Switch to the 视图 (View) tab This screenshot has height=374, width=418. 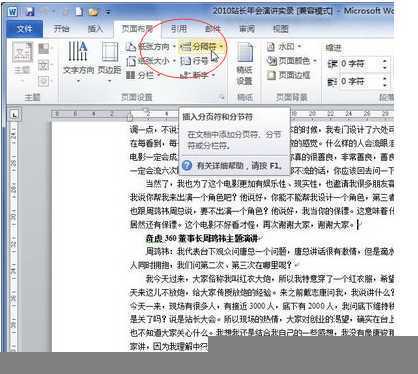(x=281, y=29)
